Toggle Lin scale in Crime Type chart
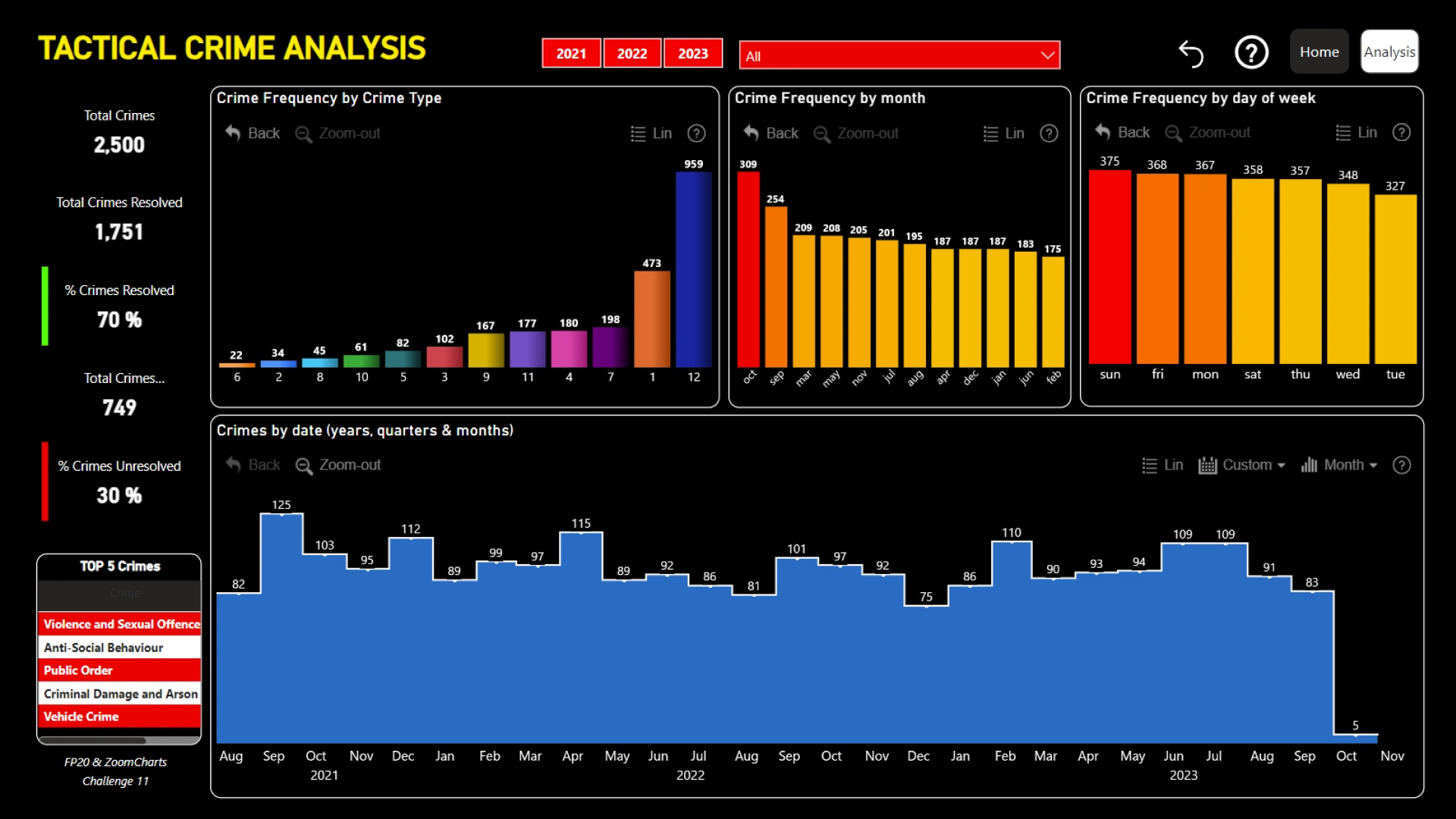 click(651, 133)
